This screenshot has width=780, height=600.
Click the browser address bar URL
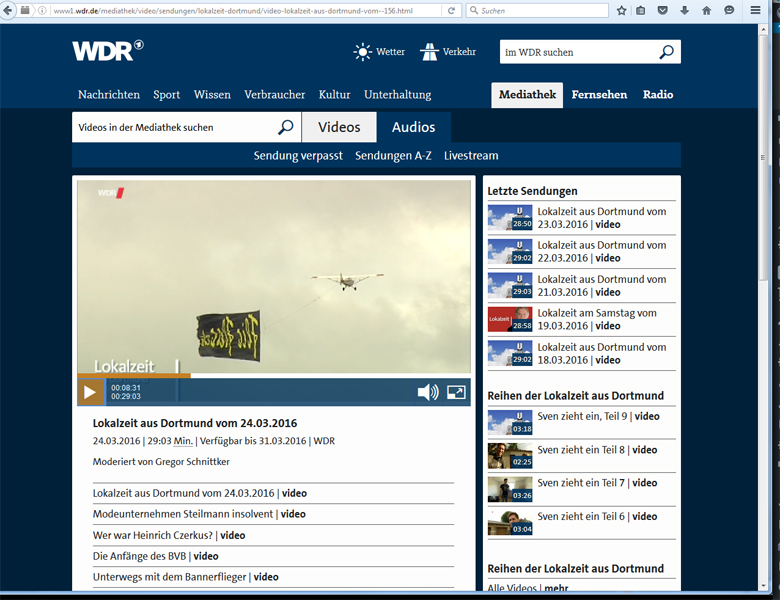pyautogui.click(x=234, y=10)
